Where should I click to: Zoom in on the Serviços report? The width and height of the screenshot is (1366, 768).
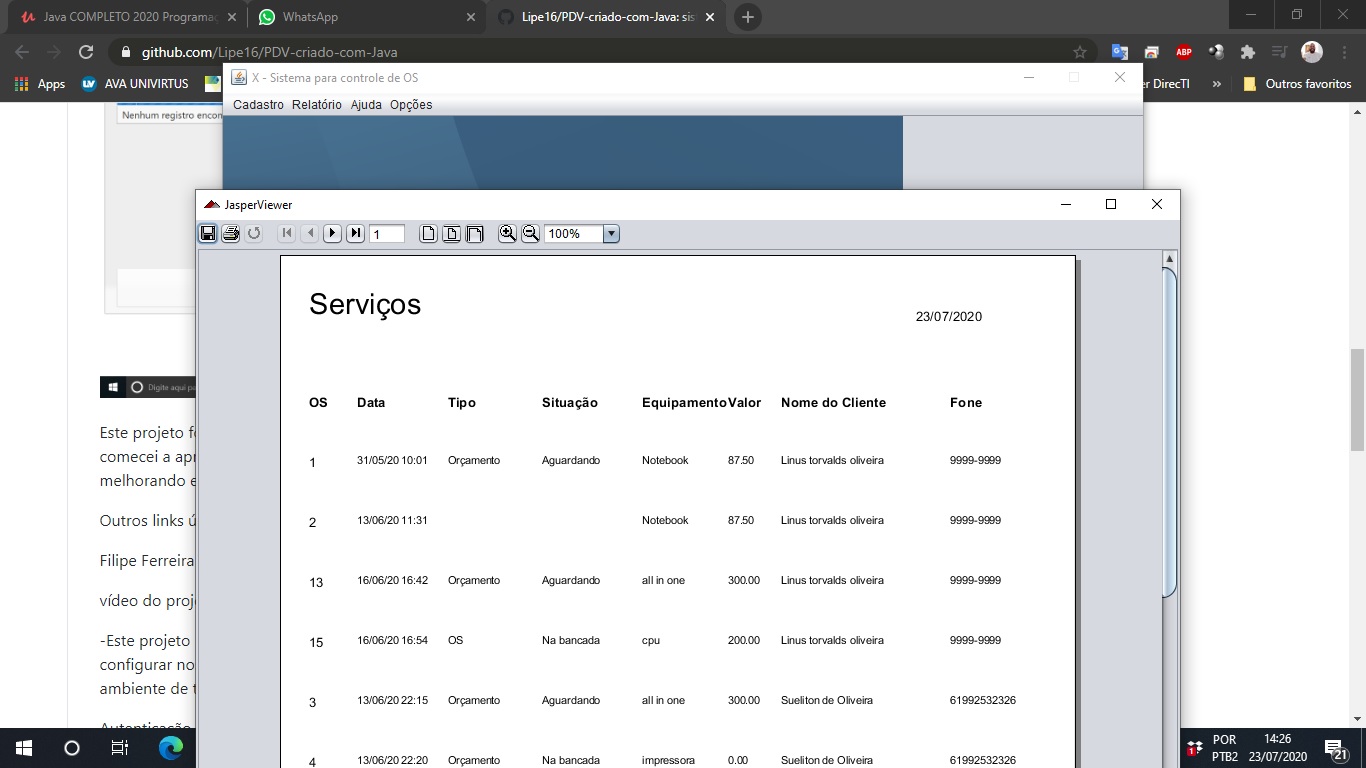(x=507, y=233)
